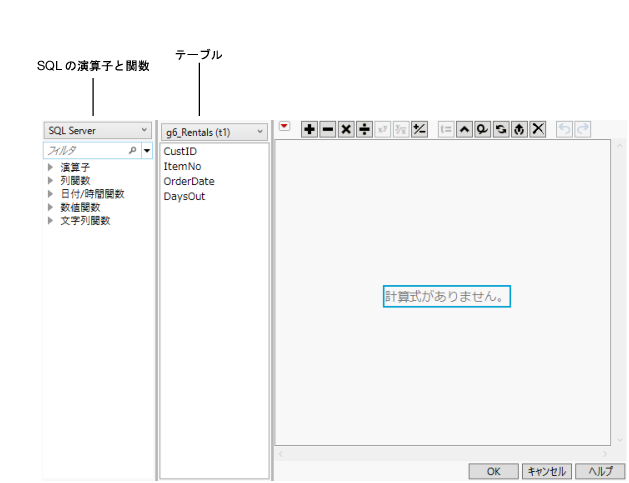The width and height of the screenshot is (629, 483).
Task: Click the root (y-th root of x) button
Action: coord(401,130)
